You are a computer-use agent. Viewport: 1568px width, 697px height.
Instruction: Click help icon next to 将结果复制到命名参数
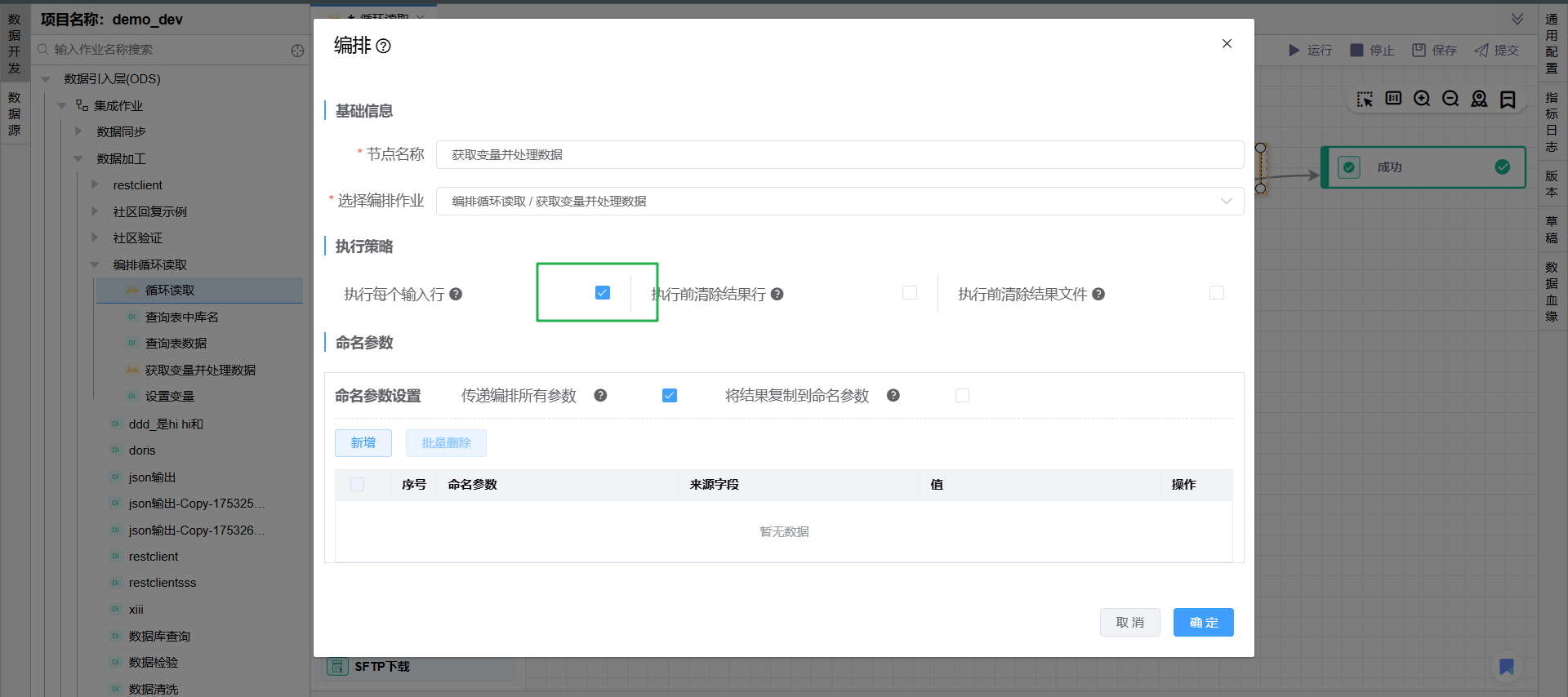click(x=893, y=396)
